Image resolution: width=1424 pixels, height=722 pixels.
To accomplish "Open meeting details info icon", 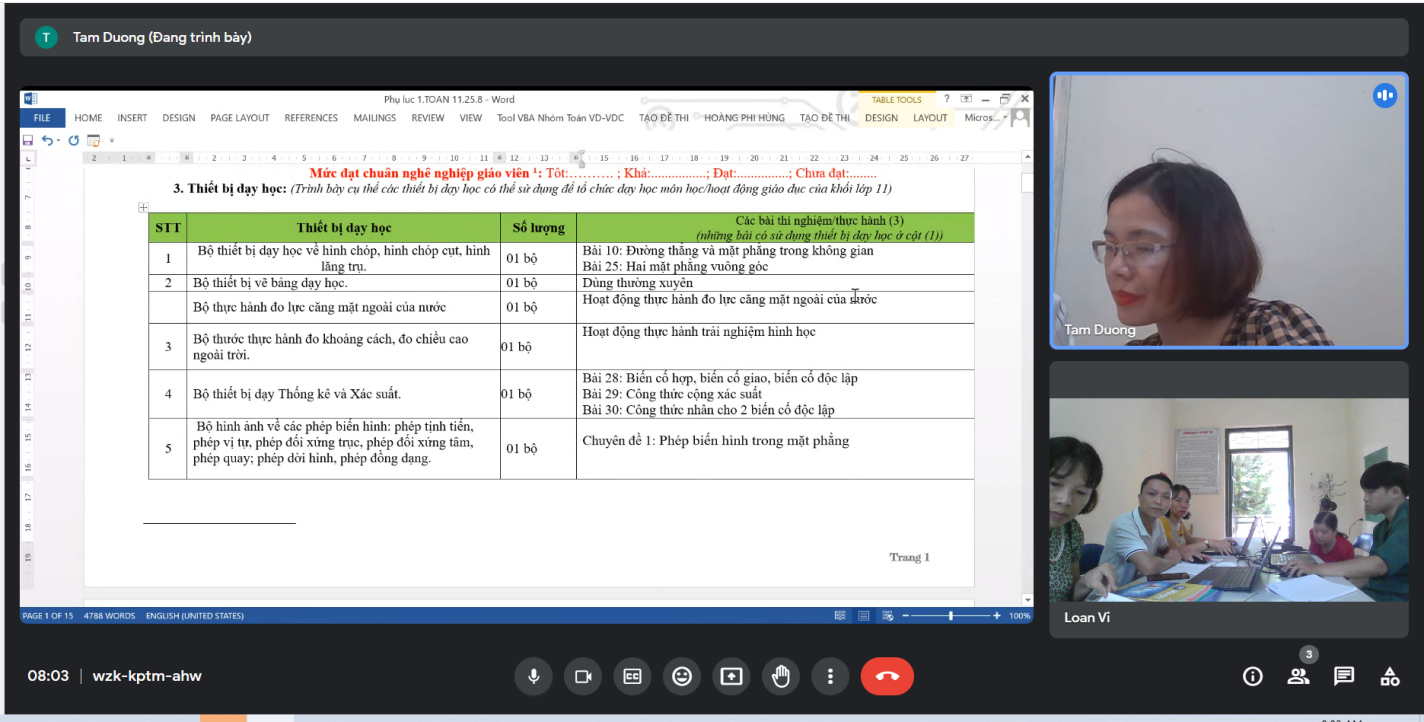I will point(1252,677).
